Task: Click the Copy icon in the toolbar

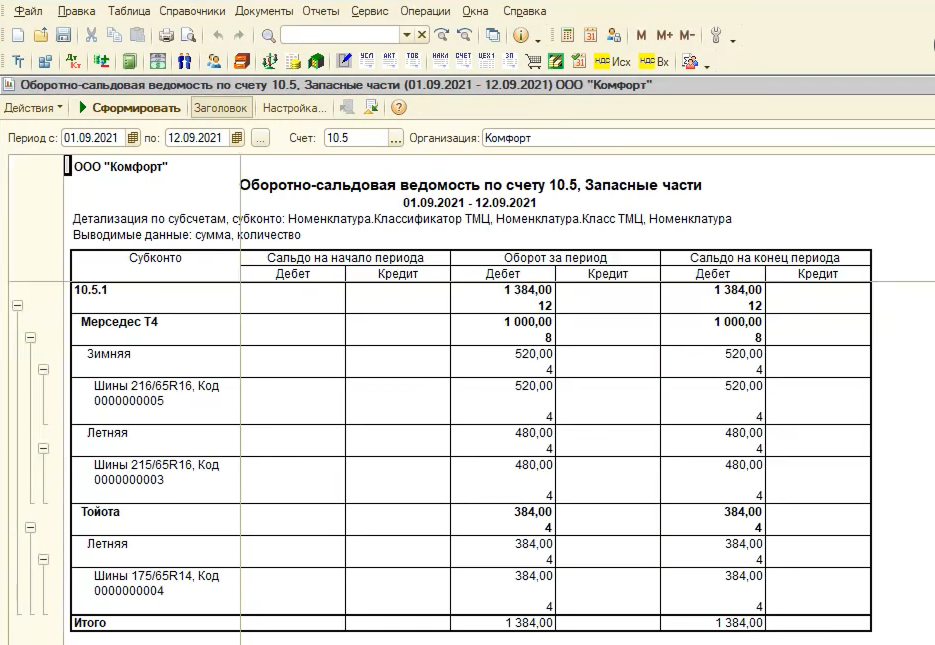Action: (114, 35)
